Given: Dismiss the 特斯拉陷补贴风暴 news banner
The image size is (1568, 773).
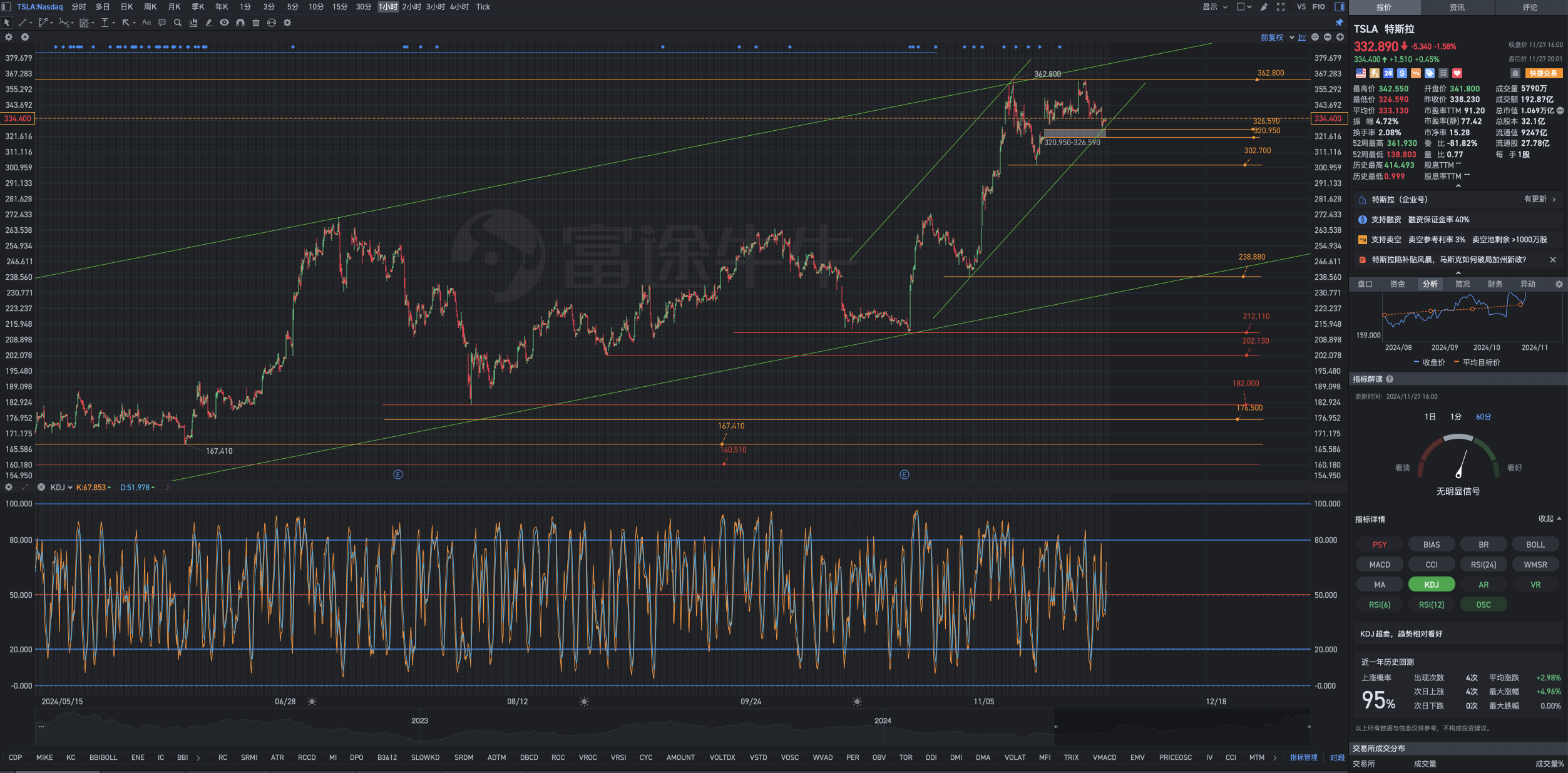Looking at the screenshot, I should 1552,260.
